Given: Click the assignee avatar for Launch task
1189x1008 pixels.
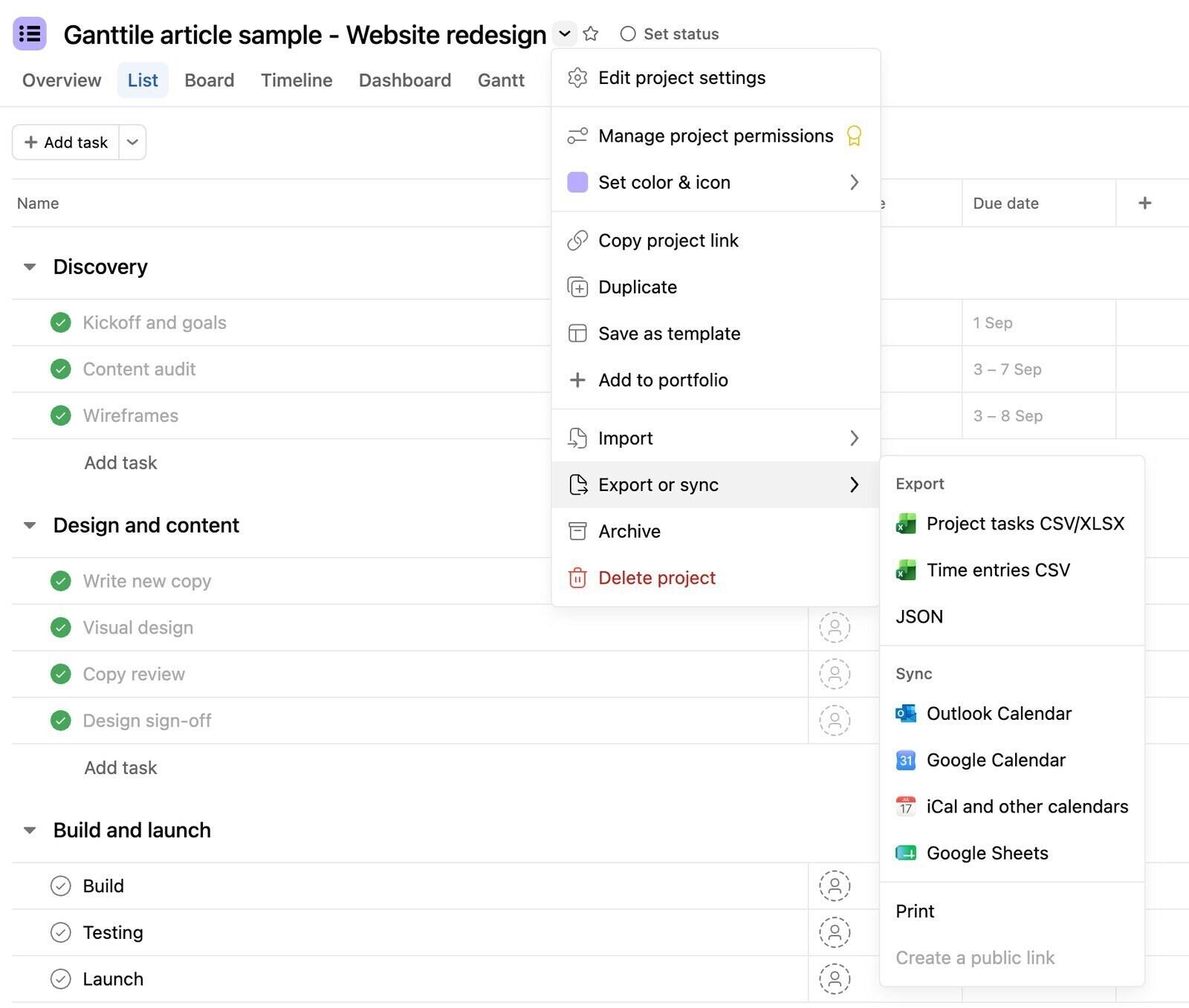Looking at the screenshot, I should (x=835, y=978).
